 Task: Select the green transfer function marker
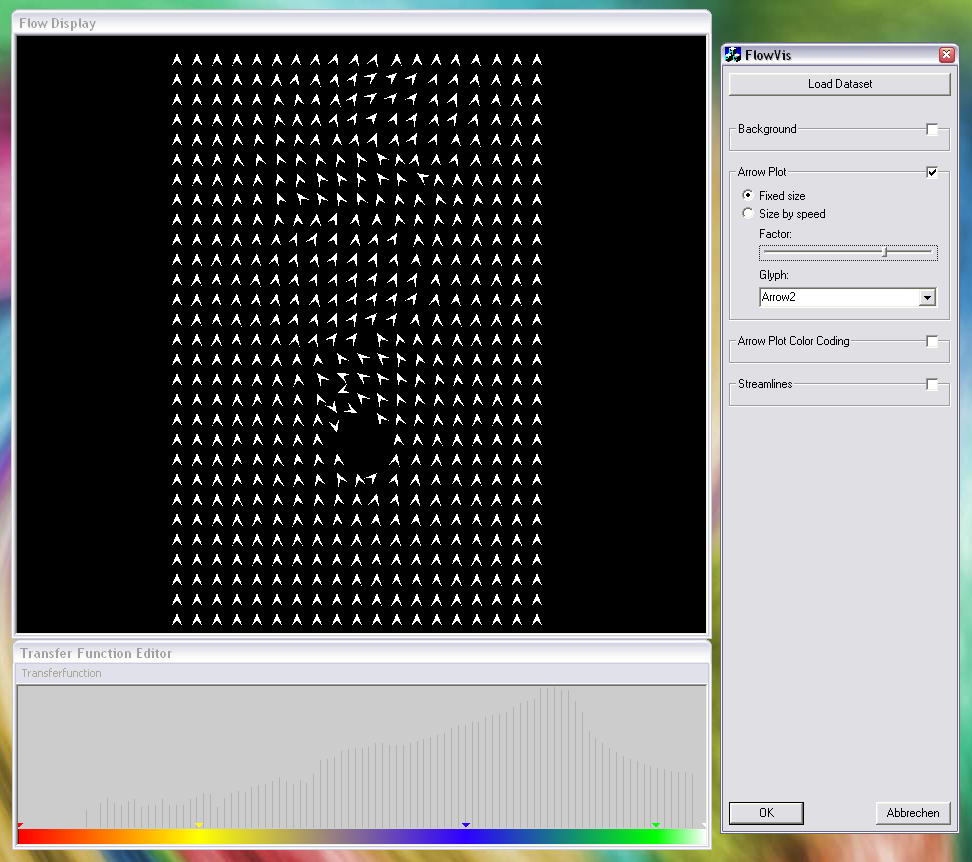[x=656, y=825]
